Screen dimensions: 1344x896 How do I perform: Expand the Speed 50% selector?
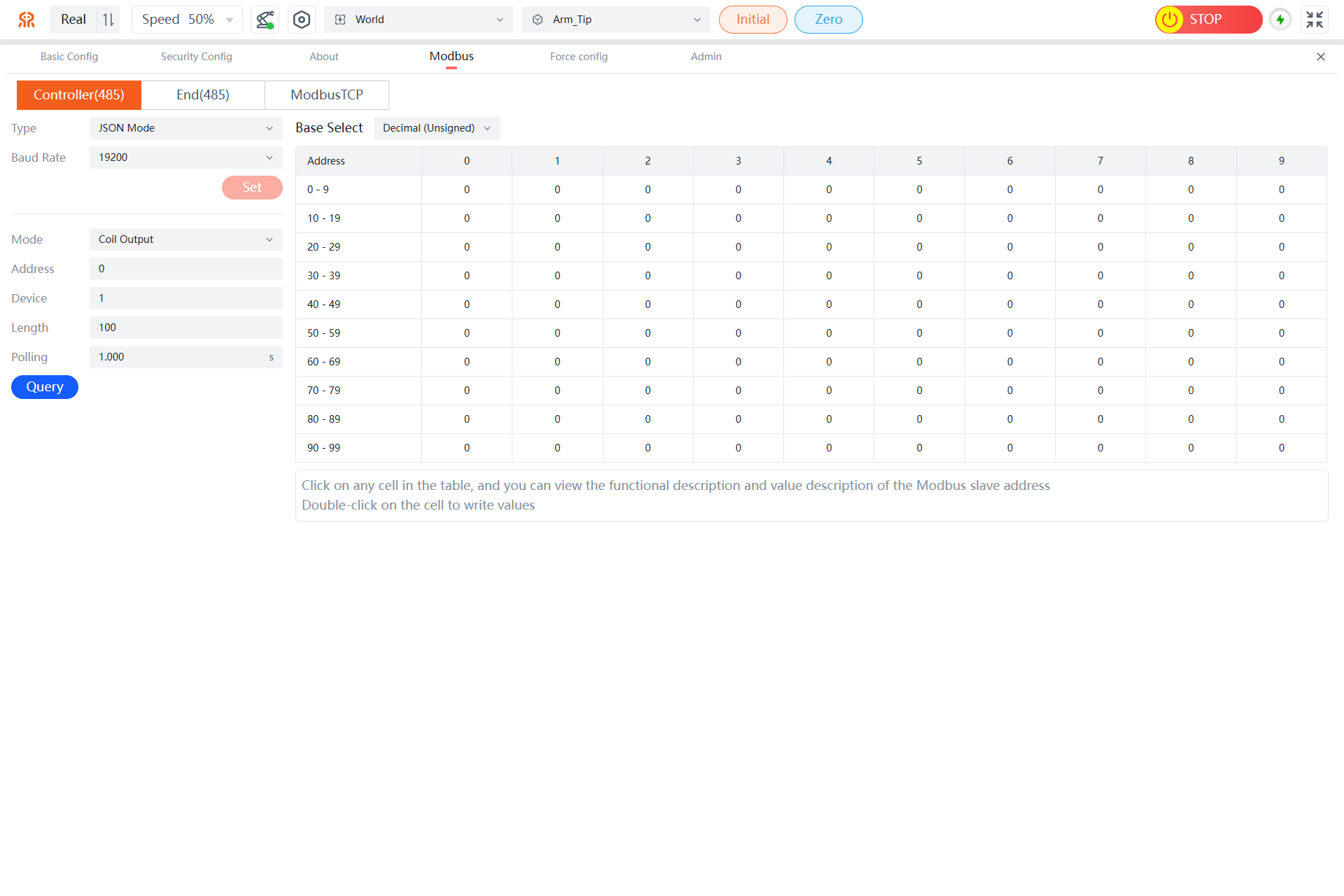click(x=187, y=20)
